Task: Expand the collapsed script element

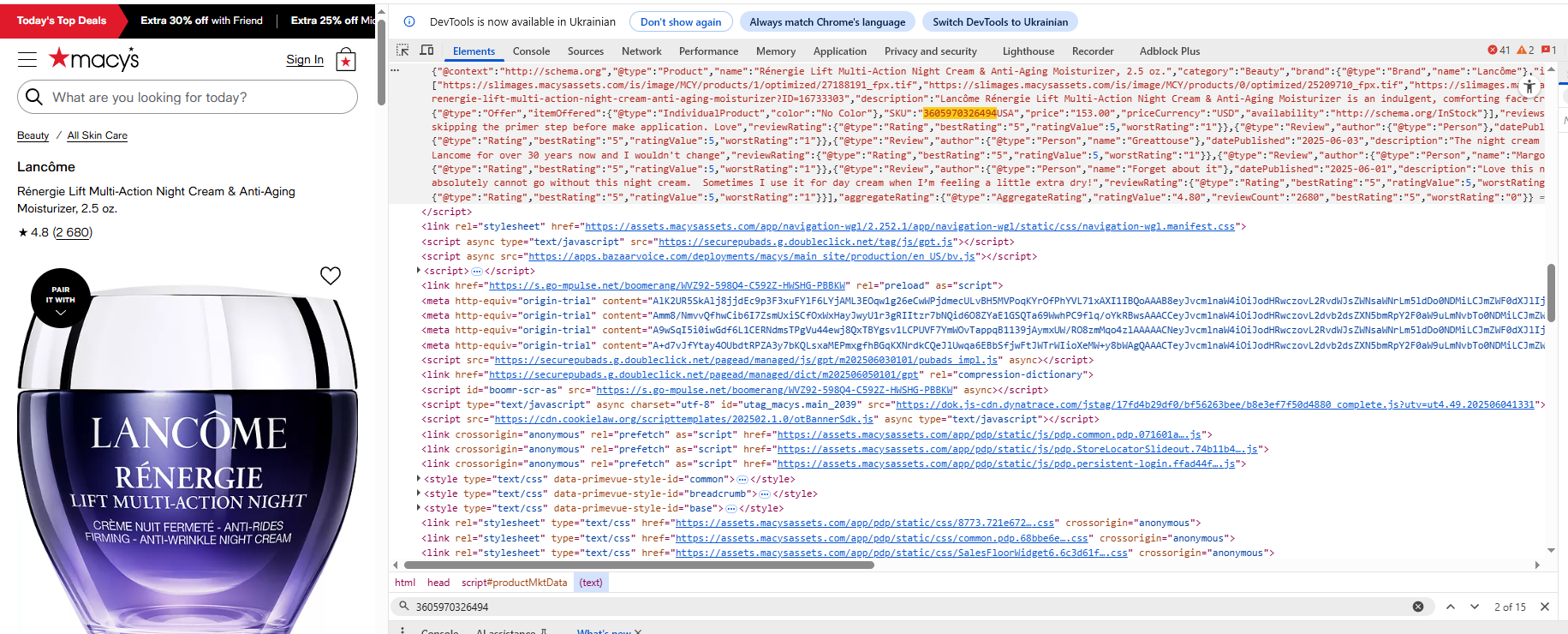Action: click(419, 271)
